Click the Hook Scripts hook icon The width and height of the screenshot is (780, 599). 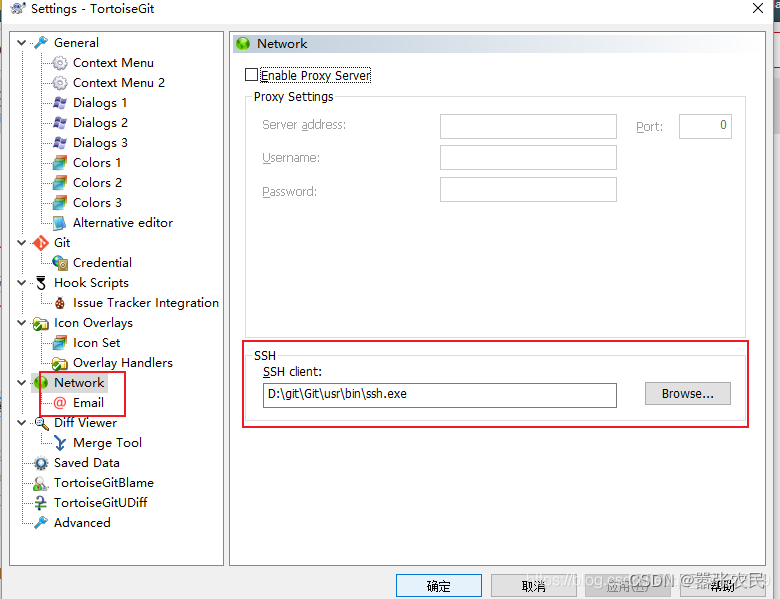tap(41, 283)
